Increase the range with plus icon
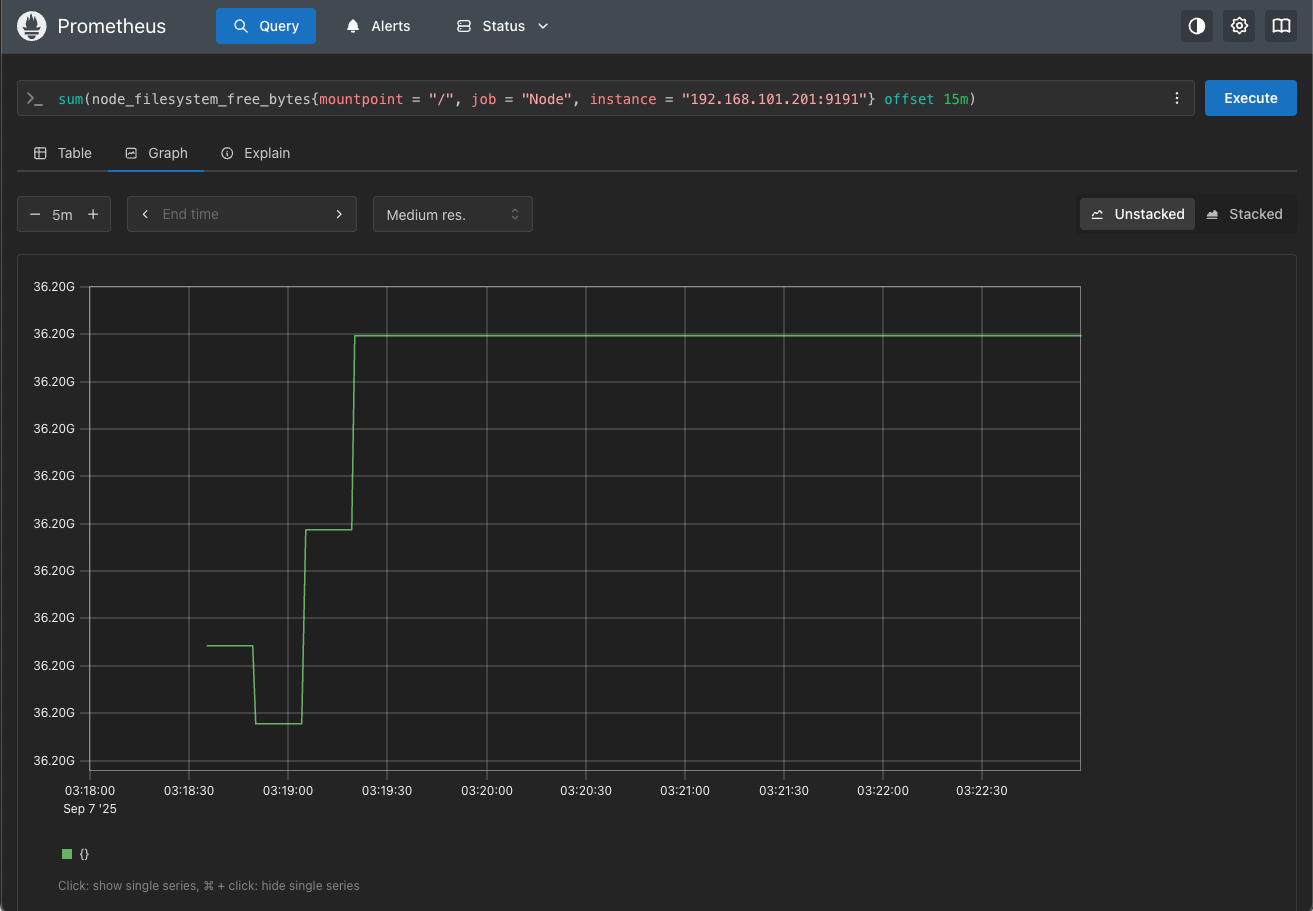 pos(93,214)
